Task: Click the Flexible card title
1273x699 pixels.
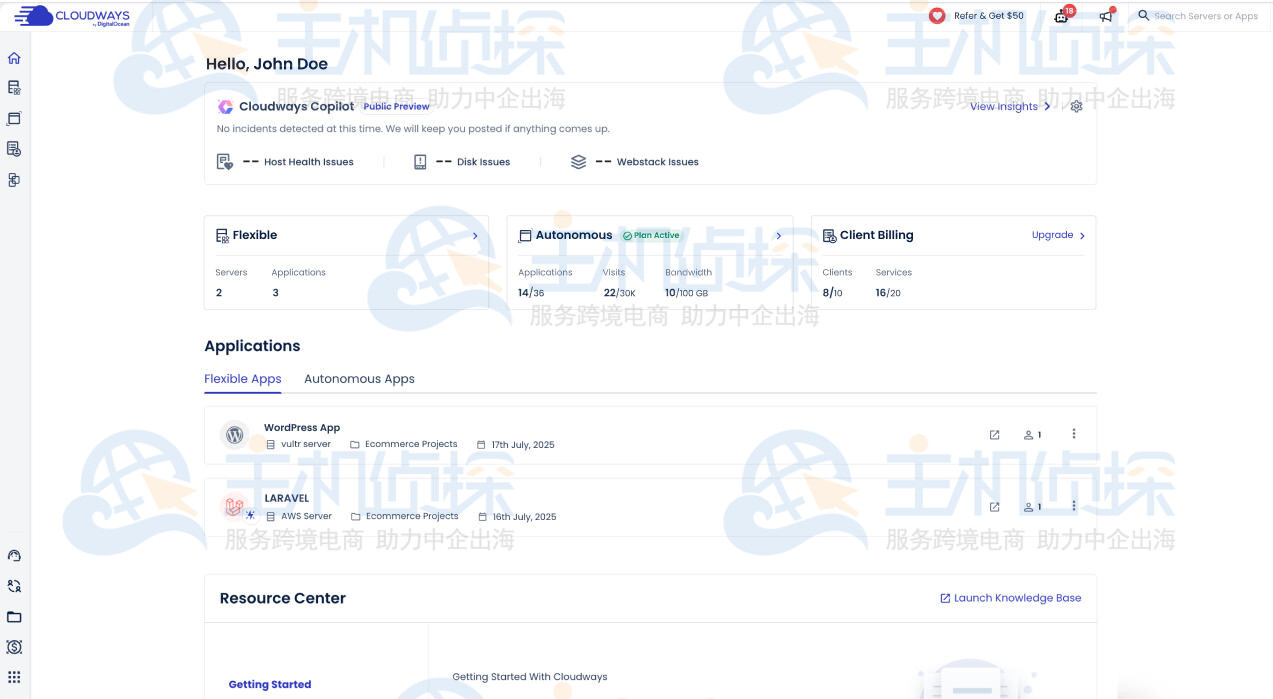Action: pos(255,235)
